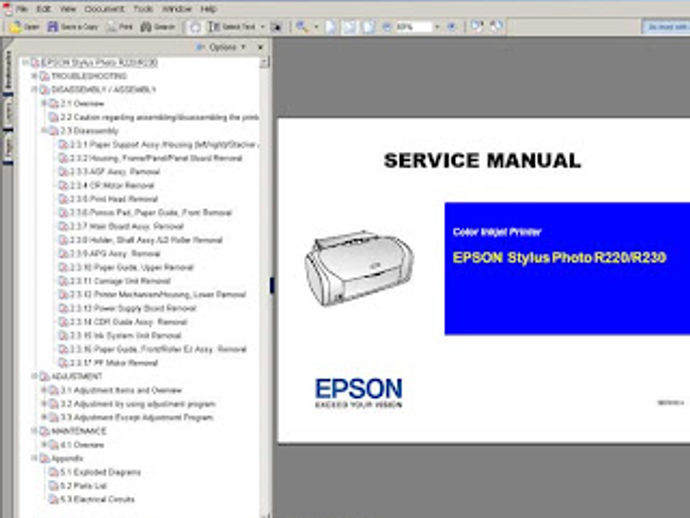Viewport: 690px width, 518px height.
Task: Collapse the MAINTENANCE bookmark
Action: click(34, 431)
